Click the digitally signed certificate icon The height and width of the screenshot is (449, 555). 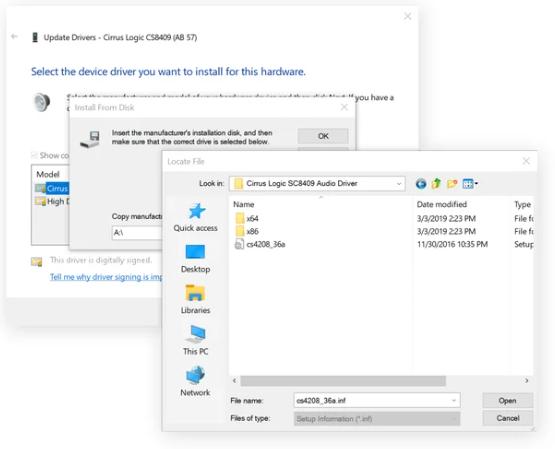click(36, 261)
